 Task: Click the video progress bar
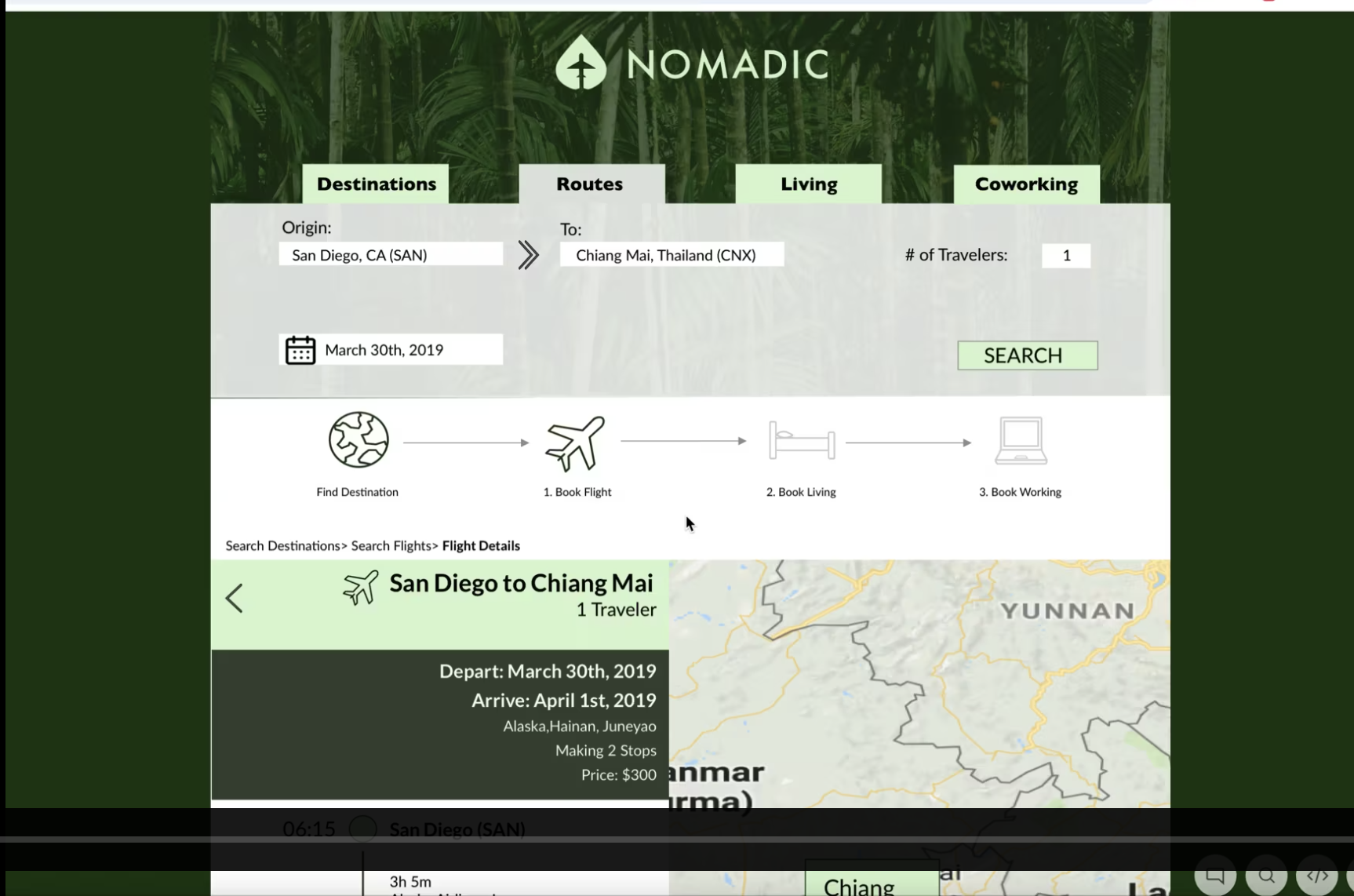coord(677,840)
